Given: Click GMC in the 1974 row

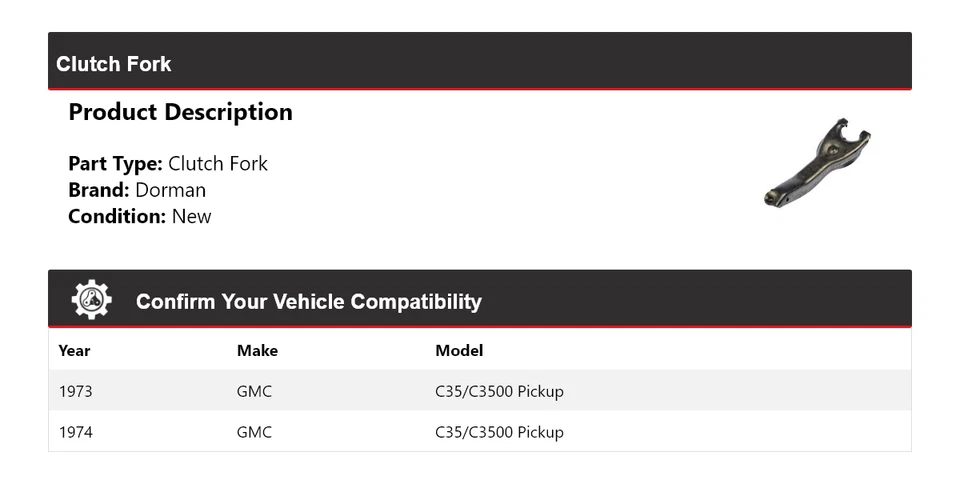Looking at the screenshot, I should point(254,432).
